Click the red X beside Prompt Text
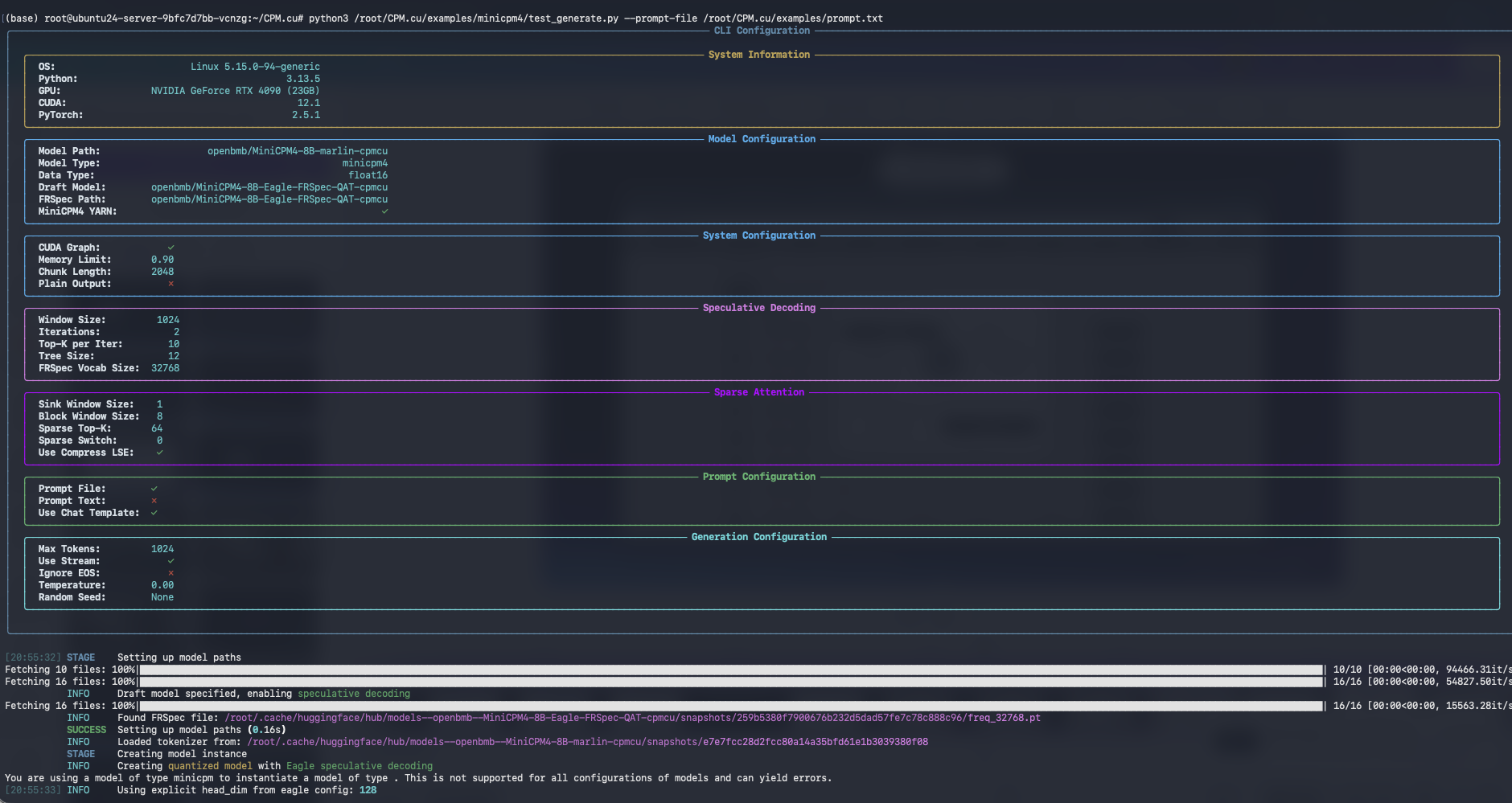Viewport: 1512px width, 803px height. [154, 501]
